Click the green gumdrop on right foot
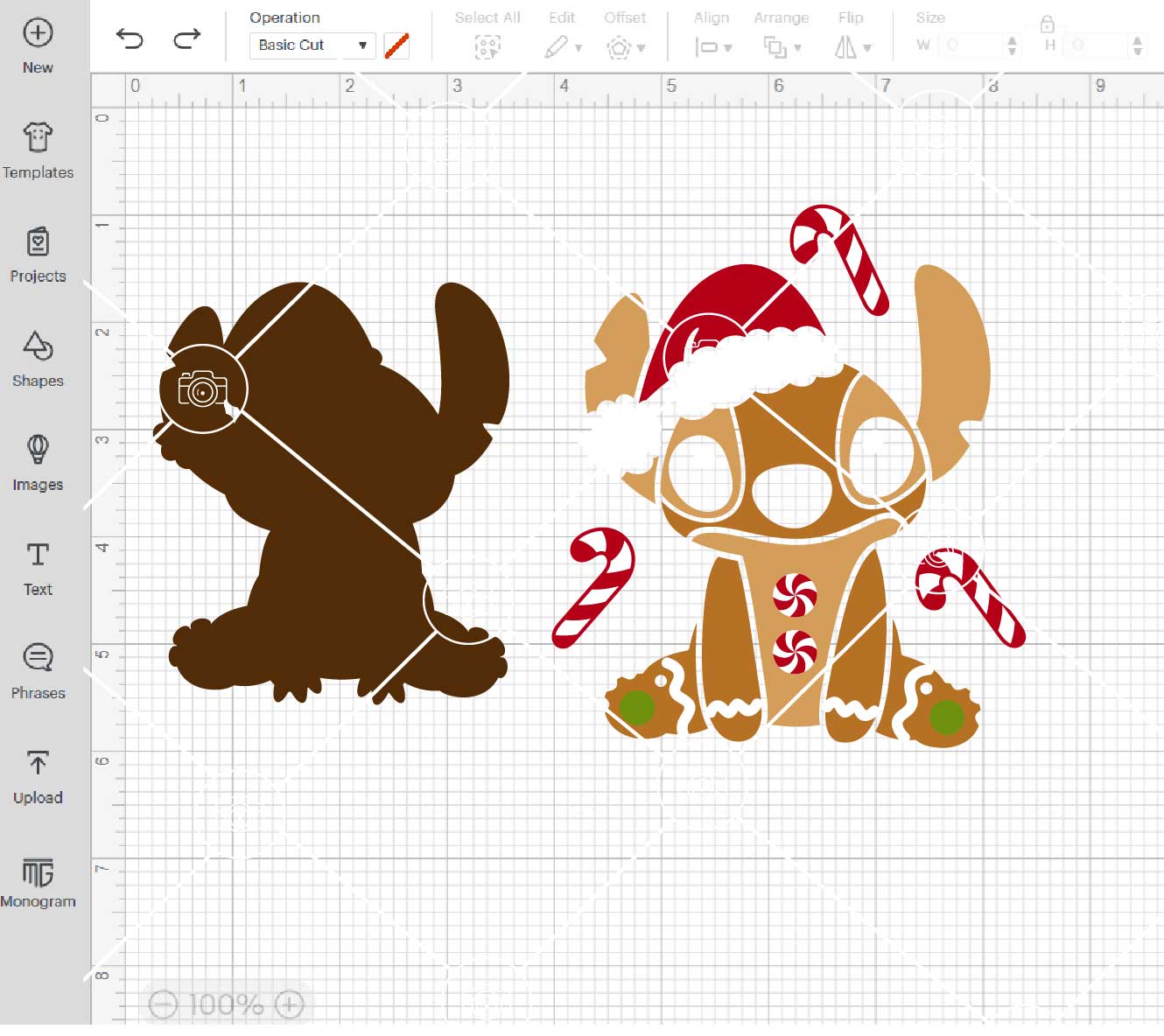The image size is (1164, 1036). pos(947,717)
